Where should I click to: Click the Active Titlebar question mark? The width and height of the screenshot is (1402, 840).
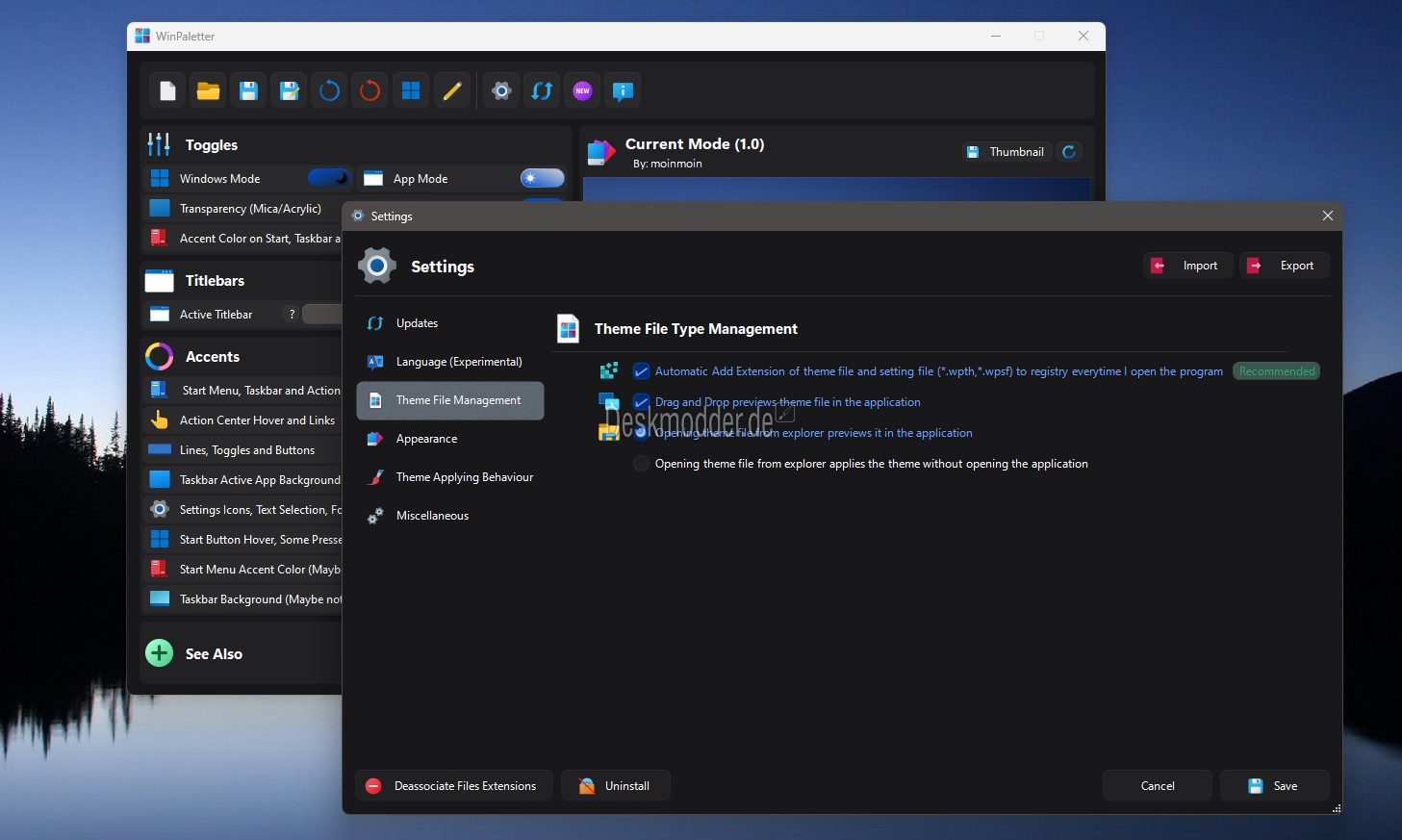[x=292, y=315]
